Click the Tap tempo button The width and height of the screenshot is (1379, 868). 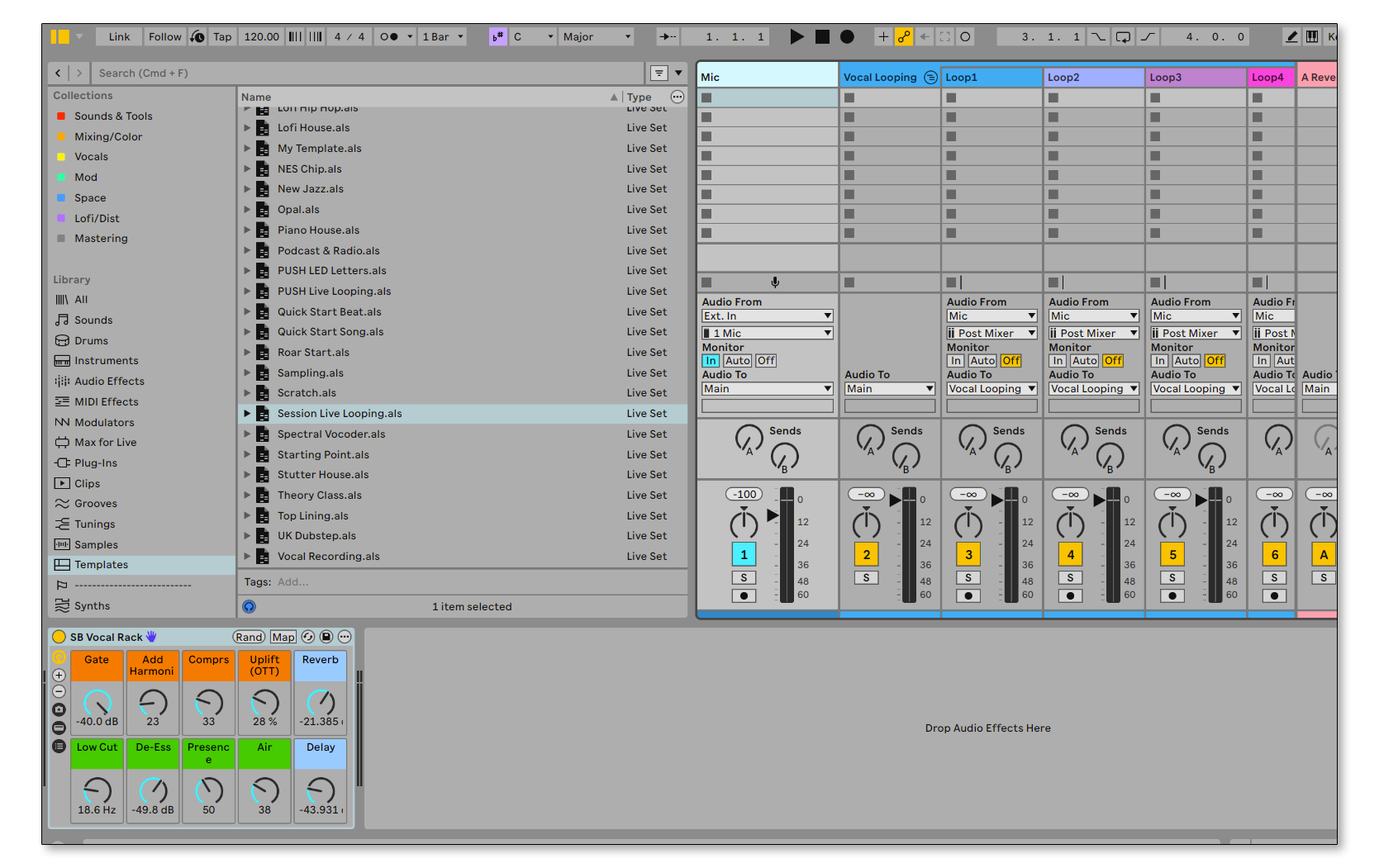coord(222,36)
